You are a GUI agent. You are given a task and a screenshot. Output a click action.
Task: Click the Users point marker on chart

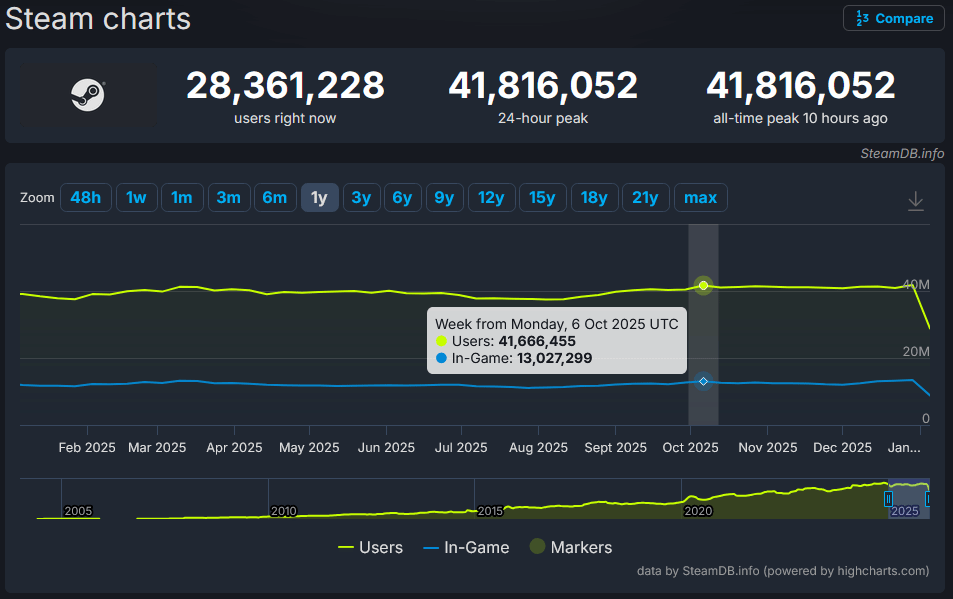pos(703,286)
